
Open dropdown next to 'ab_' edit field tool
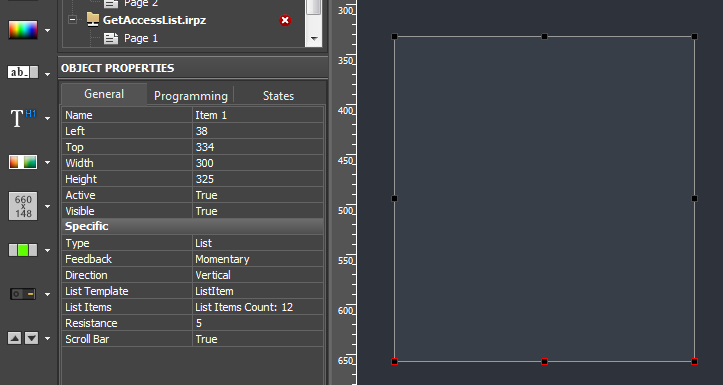pyautogui.click(x=47, y=74)
